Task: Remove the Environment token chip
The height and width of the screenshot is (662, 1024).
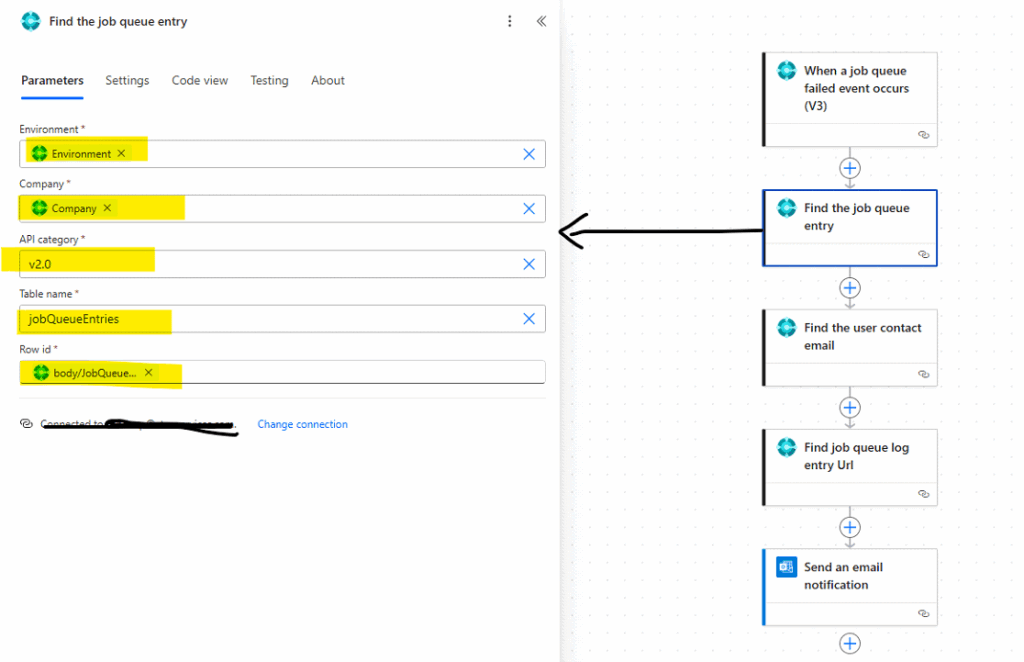Action: click(x=121, y=154)
